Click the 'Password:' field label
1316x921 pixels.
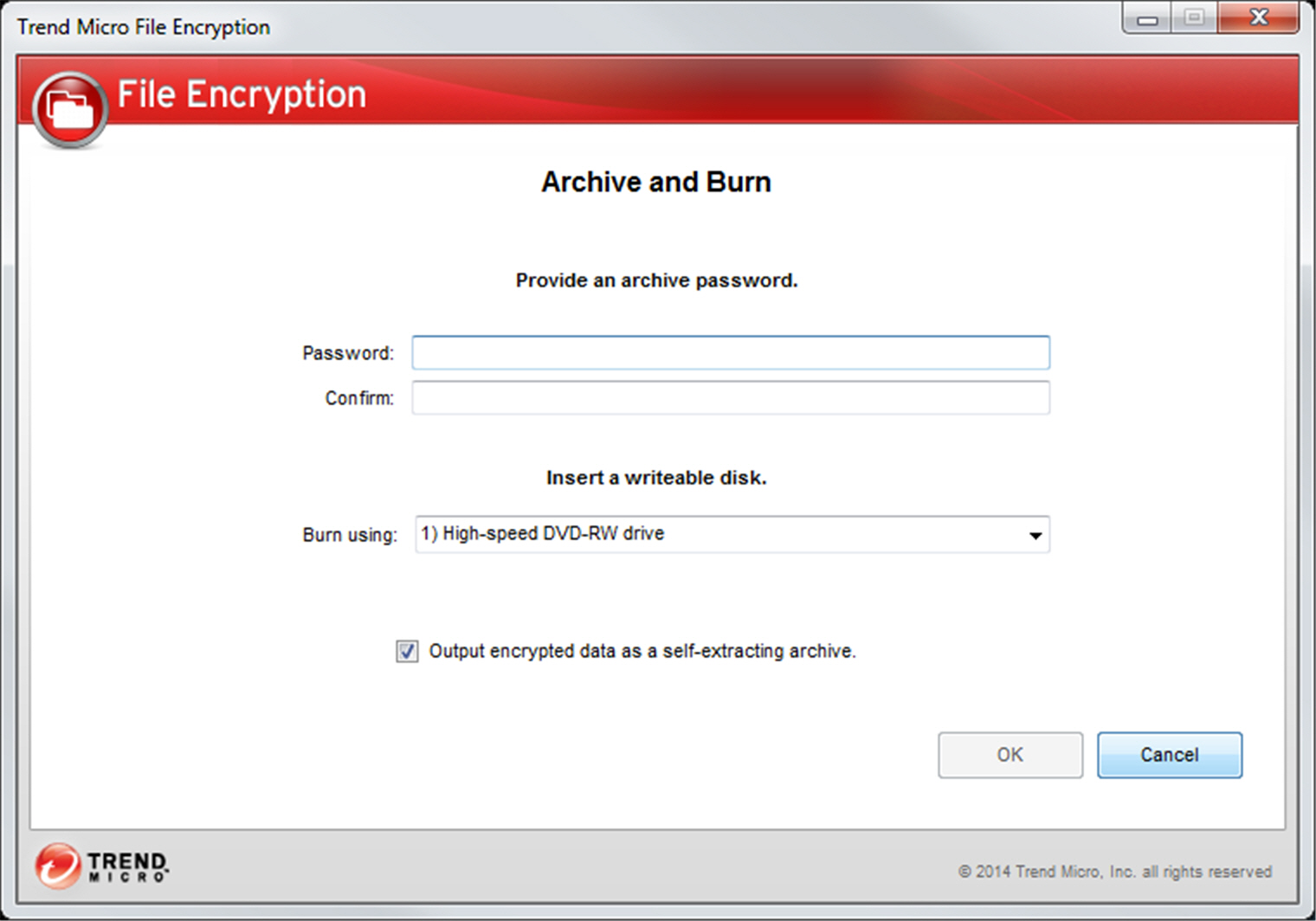pos(347,353)
